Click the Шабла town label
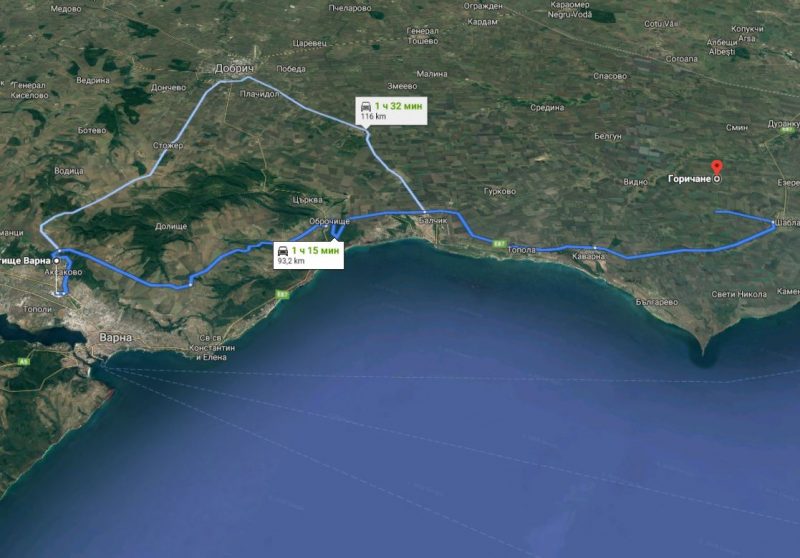The height and width of the screenshot is (558, 800). pyautogui.click(x=787, y=223)
